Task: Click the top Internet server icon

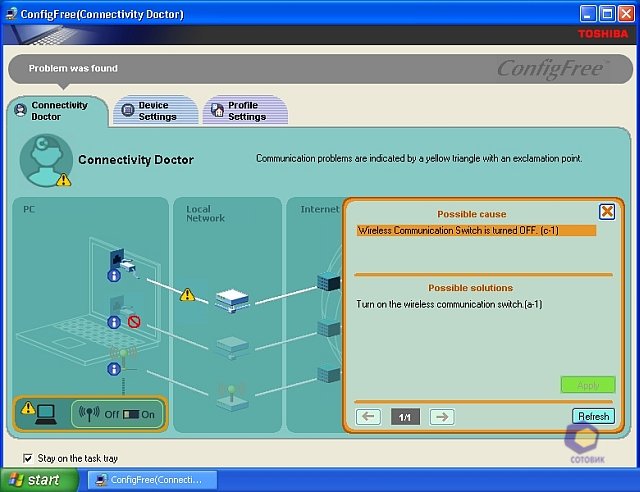Action: click(x=327, y=282)
